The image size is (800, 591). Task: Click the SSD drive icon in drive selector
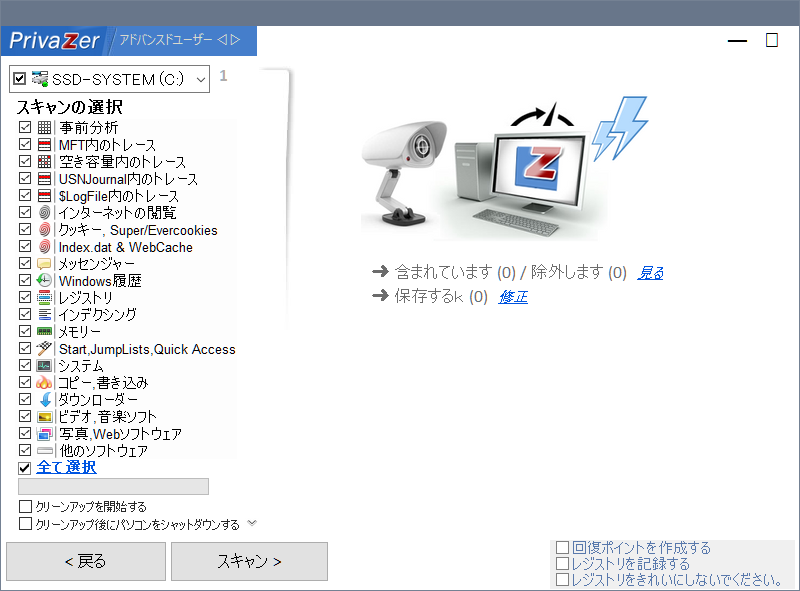pyautogui.click(x=40, y=79)
